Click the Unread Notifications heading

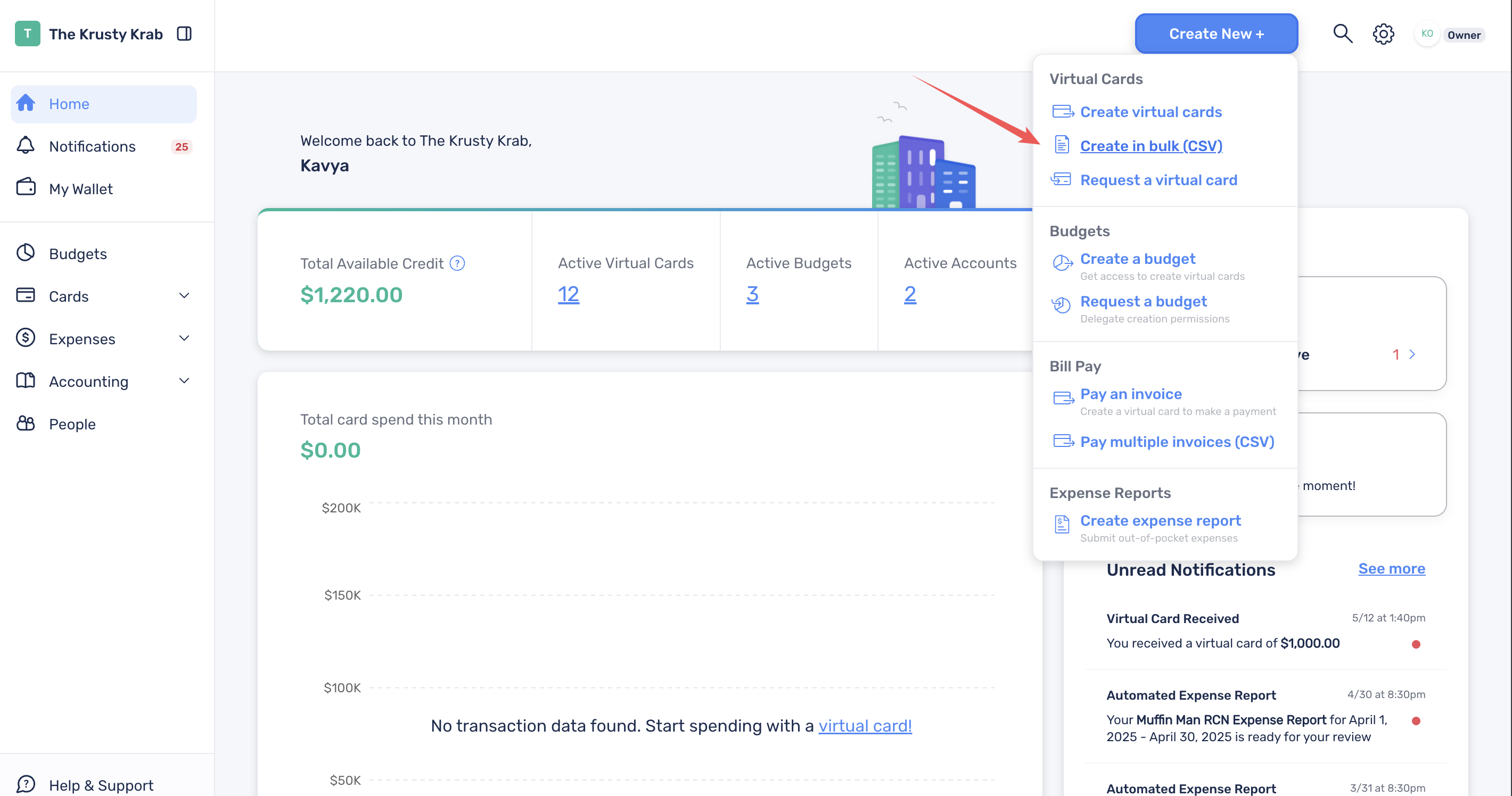[1190, 569]
